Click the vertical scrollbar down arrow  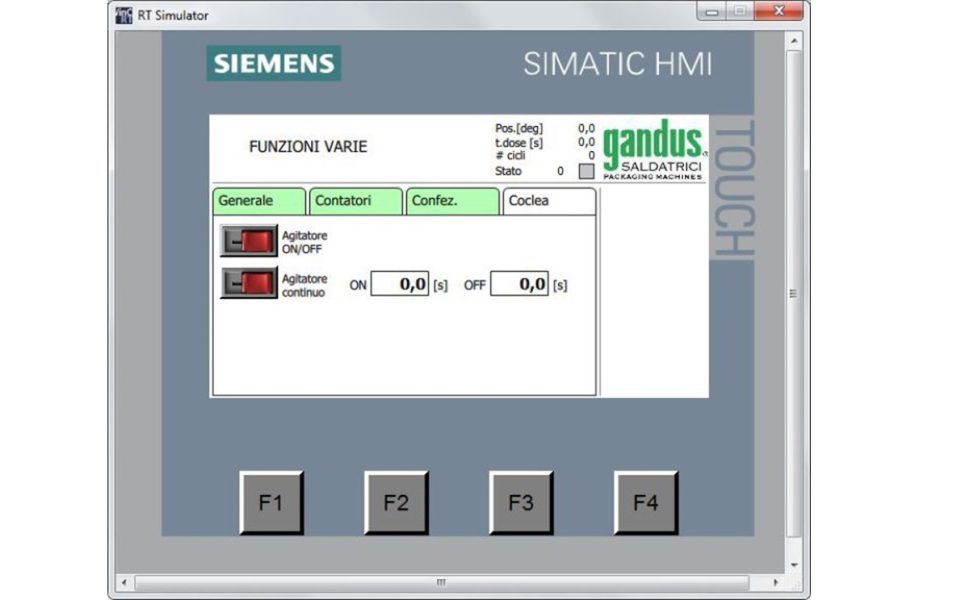coord(794,564)
